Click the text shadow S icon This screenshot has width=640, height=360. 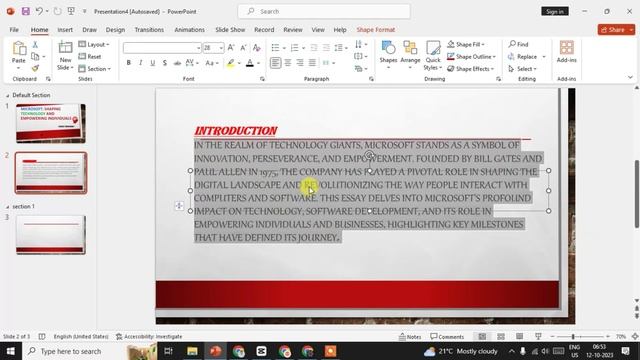coord(164,63)
